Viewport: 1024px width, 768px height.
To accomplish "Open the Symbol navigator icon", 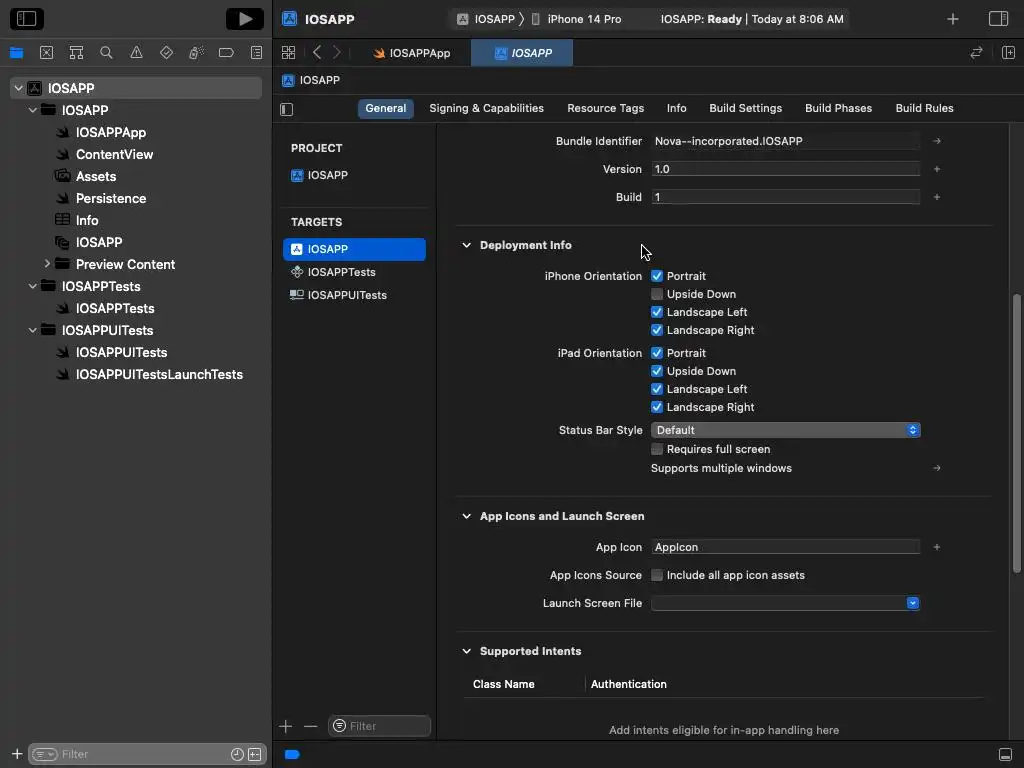I will click(76, 53).
